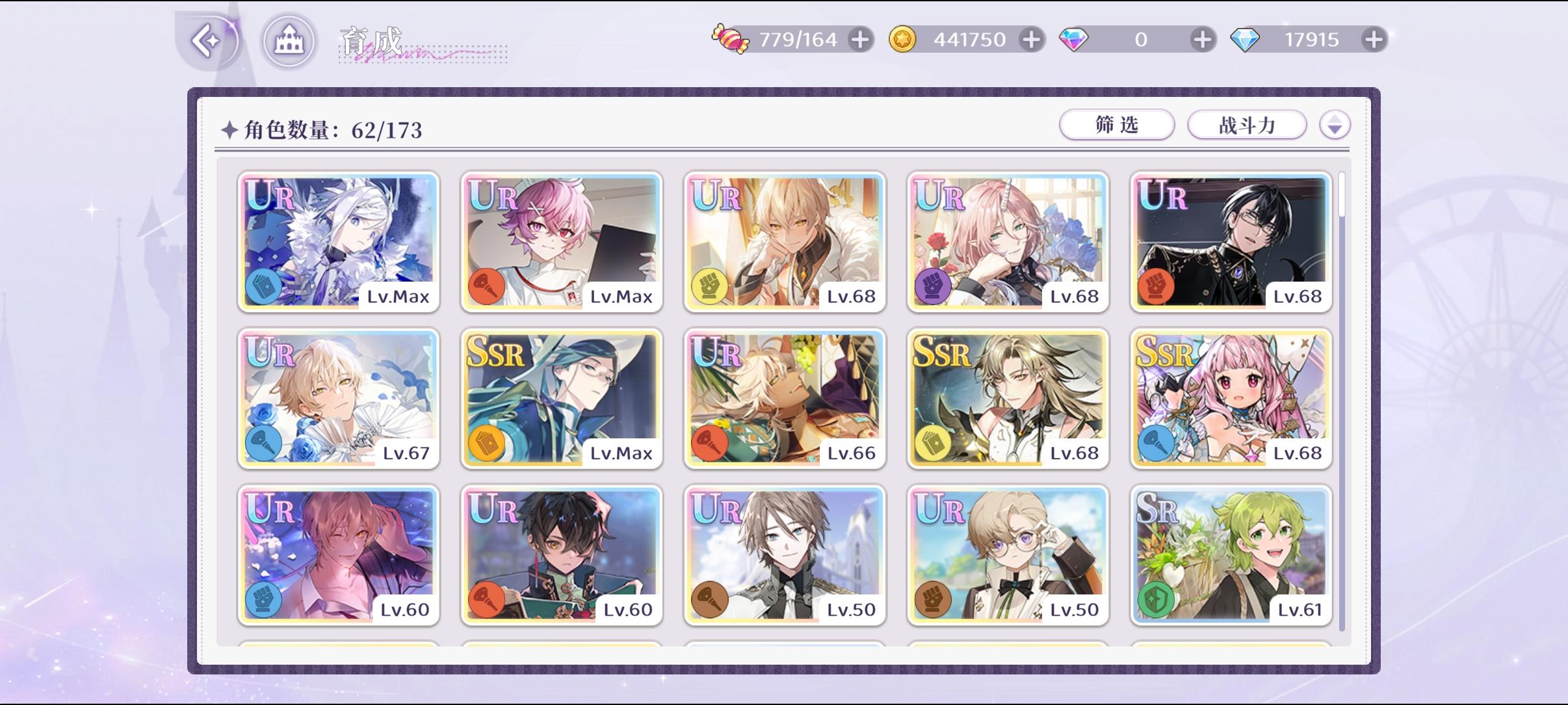Toggle sort order arrow button
The width and height of the screenshot is (1568, 705).
click(x=1335, y=124)
